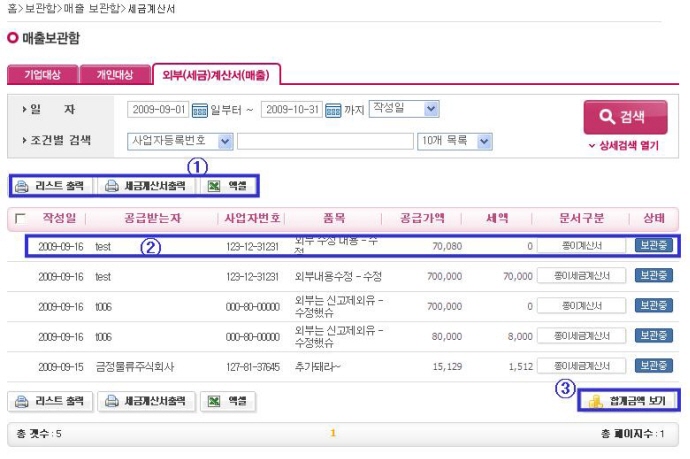
Task: Export to Excel using bottom 엑셀 button
Action: click(228, 401)
